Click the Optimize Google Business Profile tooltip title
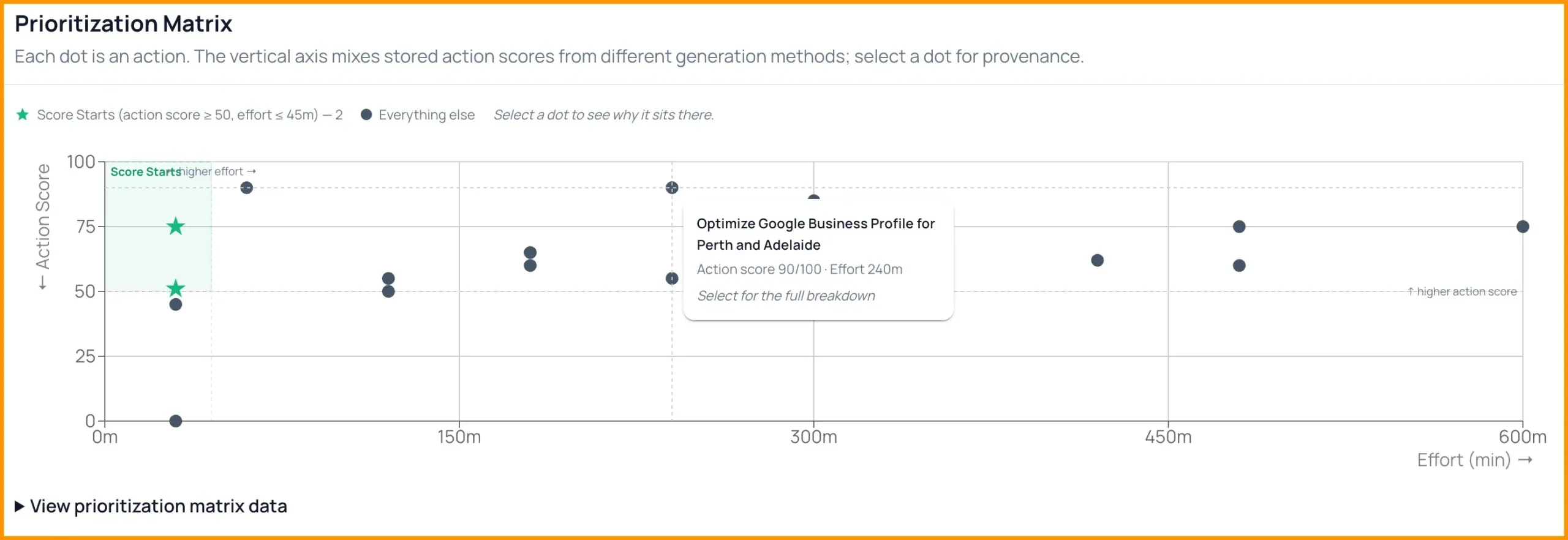The image size is (1568, 540). [x=816, y=234]
